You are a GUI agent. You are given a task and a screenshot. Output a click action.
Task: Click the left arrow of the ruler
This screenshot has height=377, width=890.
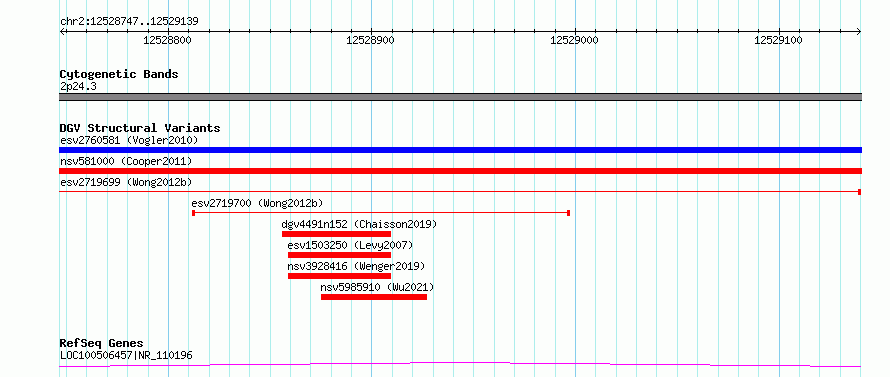coord(62,31)
